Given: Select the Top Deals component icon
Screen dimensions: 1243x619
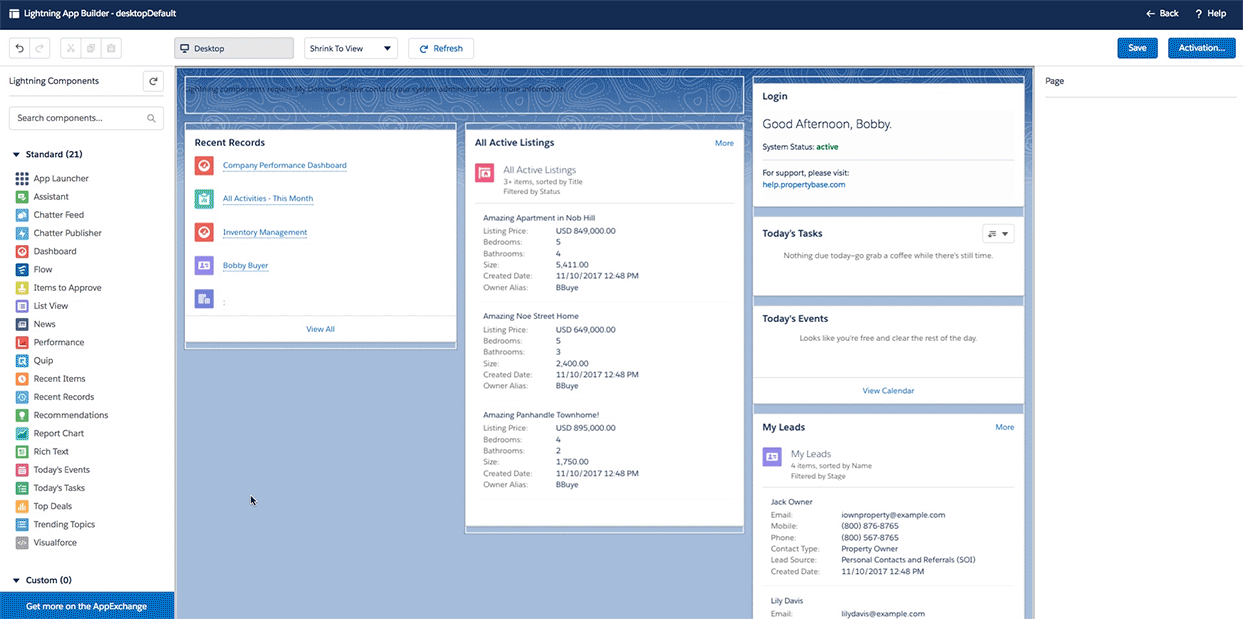Looking at the screenshot, I should (22, 505).
